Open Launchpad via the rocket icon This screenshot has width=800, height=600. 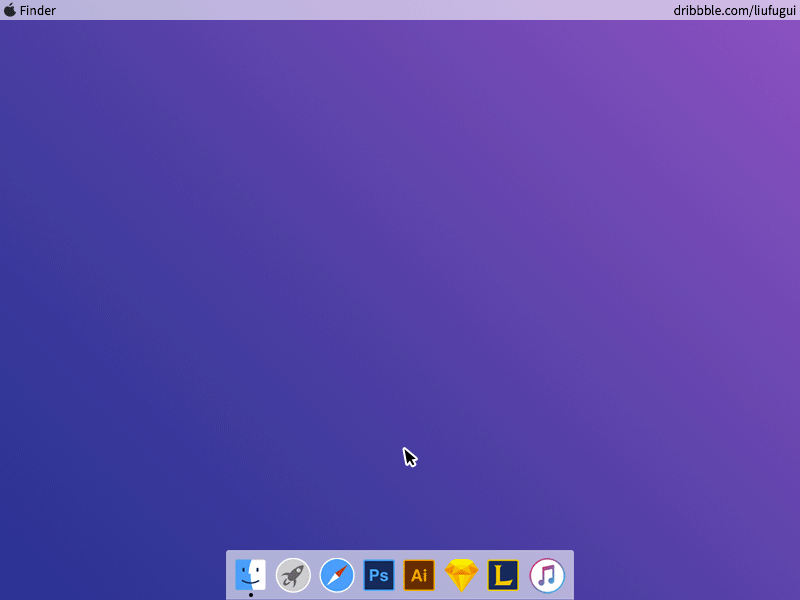(293, 575)
